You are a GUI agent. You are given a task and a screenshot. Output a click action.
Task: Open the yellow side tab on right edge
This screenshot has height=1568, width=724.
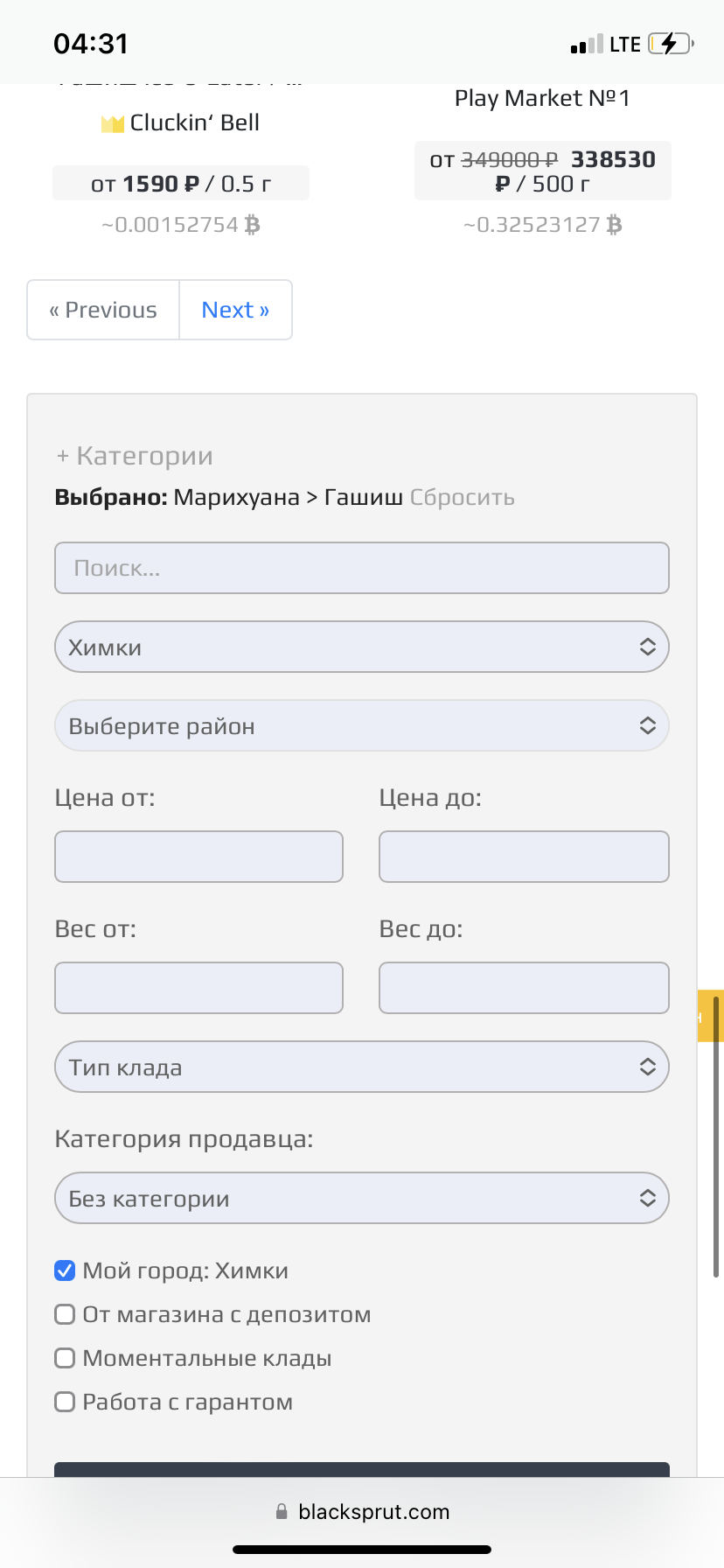[x=710, y=1016]
